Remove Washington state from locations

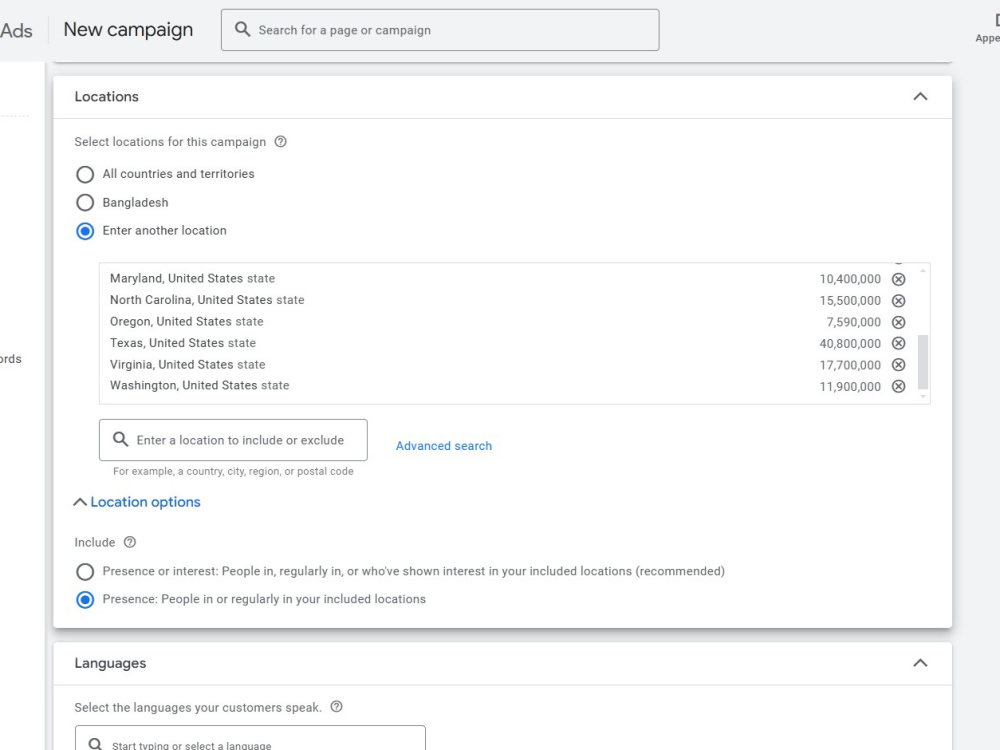pyautogui.click(x=898, y=386)
